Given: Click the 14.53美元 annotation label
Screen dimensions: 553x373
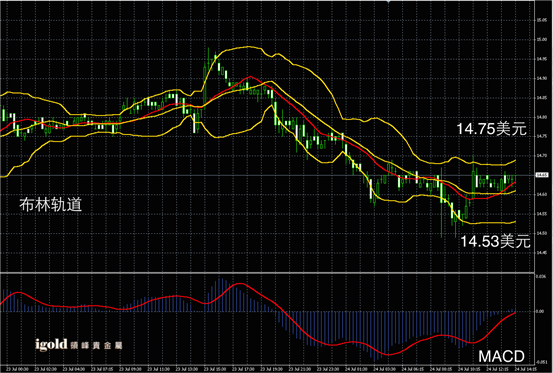Looking at the screenshot, I should 496,241.
